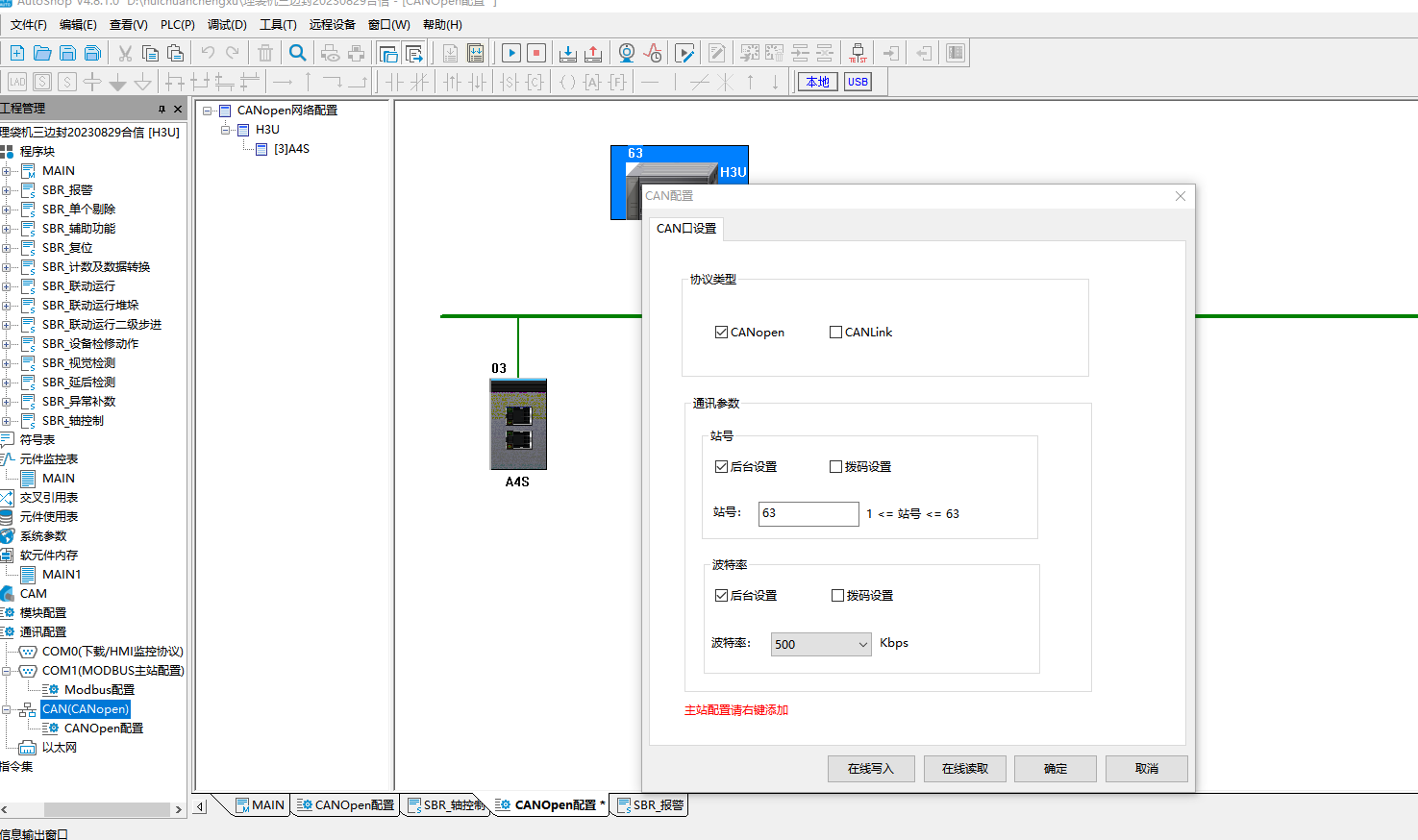
Task: Open the 调试(D) menu
Action: click(227, 25)
